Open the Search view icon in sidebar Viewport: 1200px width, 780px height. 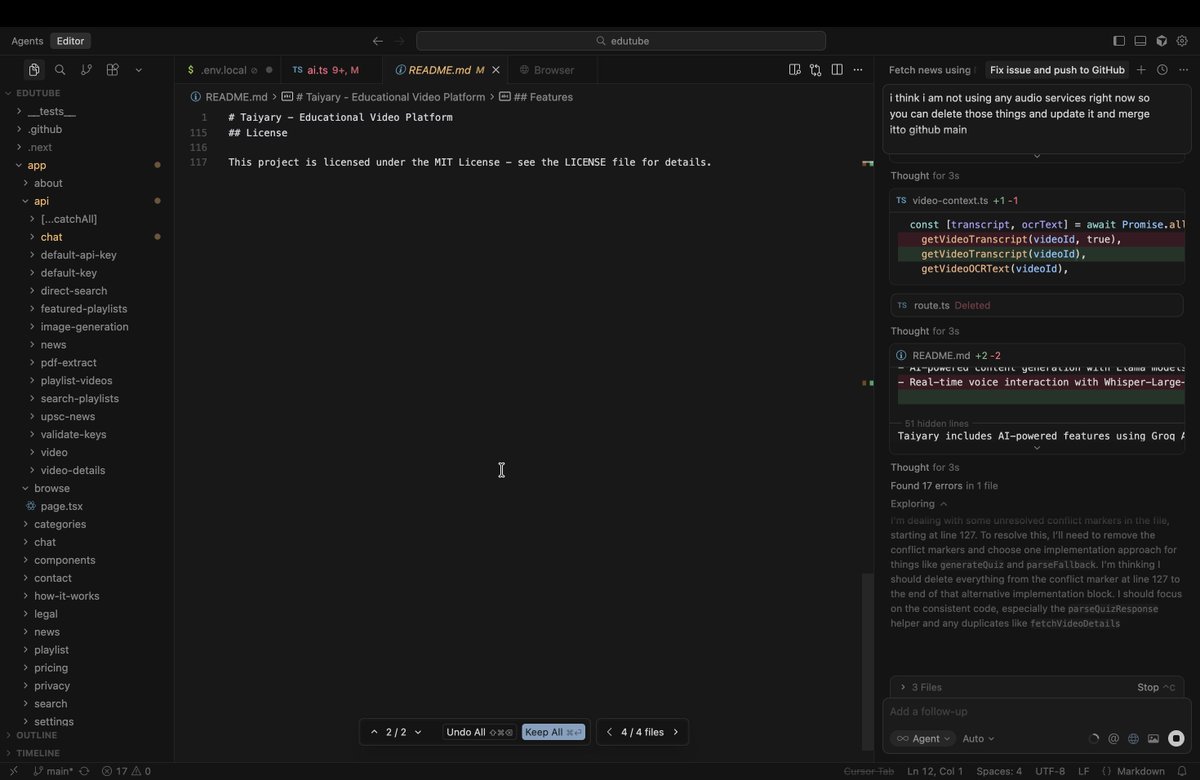click(x=60, y=70)
